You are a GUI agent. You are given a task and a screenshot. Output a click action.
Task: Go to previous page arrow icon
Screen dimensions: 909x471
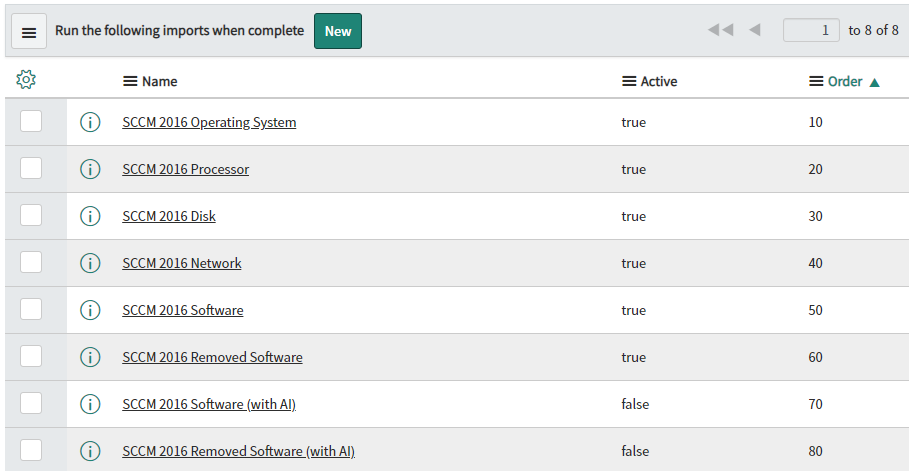(754, 30)
